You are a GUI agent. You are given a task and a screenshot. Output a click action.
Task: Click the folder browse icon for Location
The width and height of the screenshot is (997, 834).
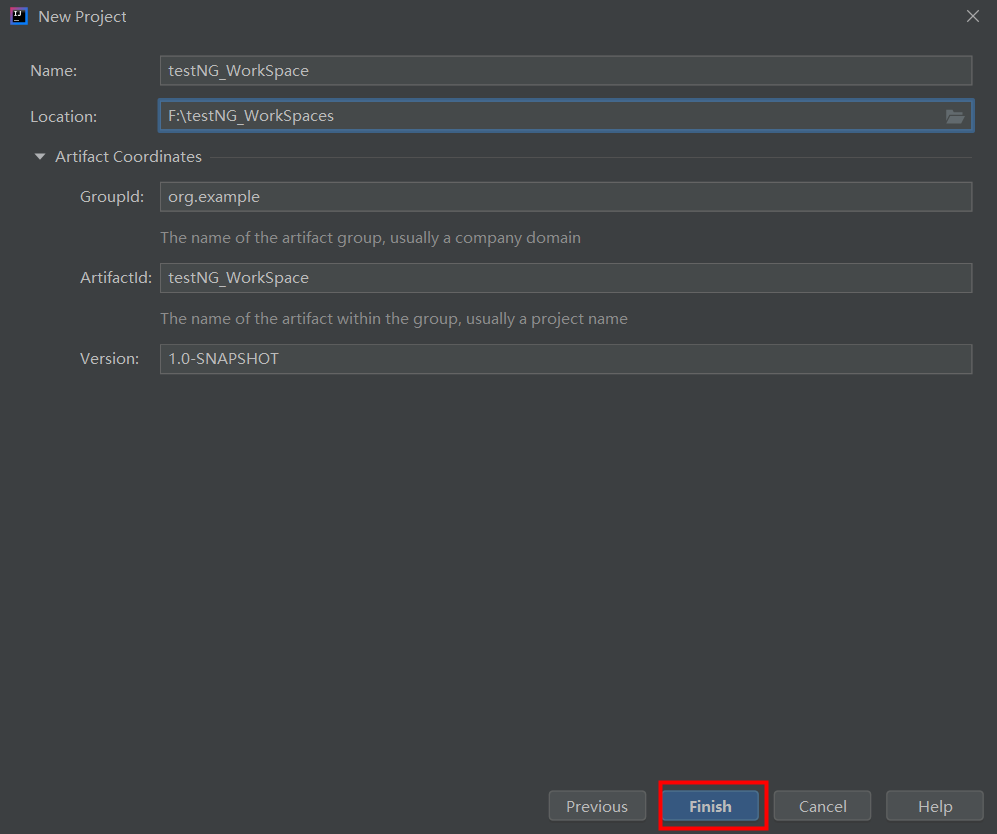point(955,115)
